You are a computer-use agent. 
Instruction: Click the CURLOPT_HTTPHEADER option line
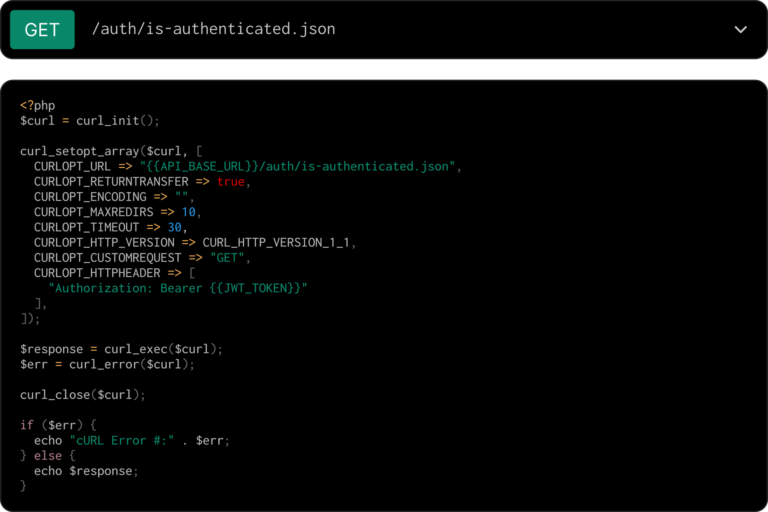[x=115, y=273]
